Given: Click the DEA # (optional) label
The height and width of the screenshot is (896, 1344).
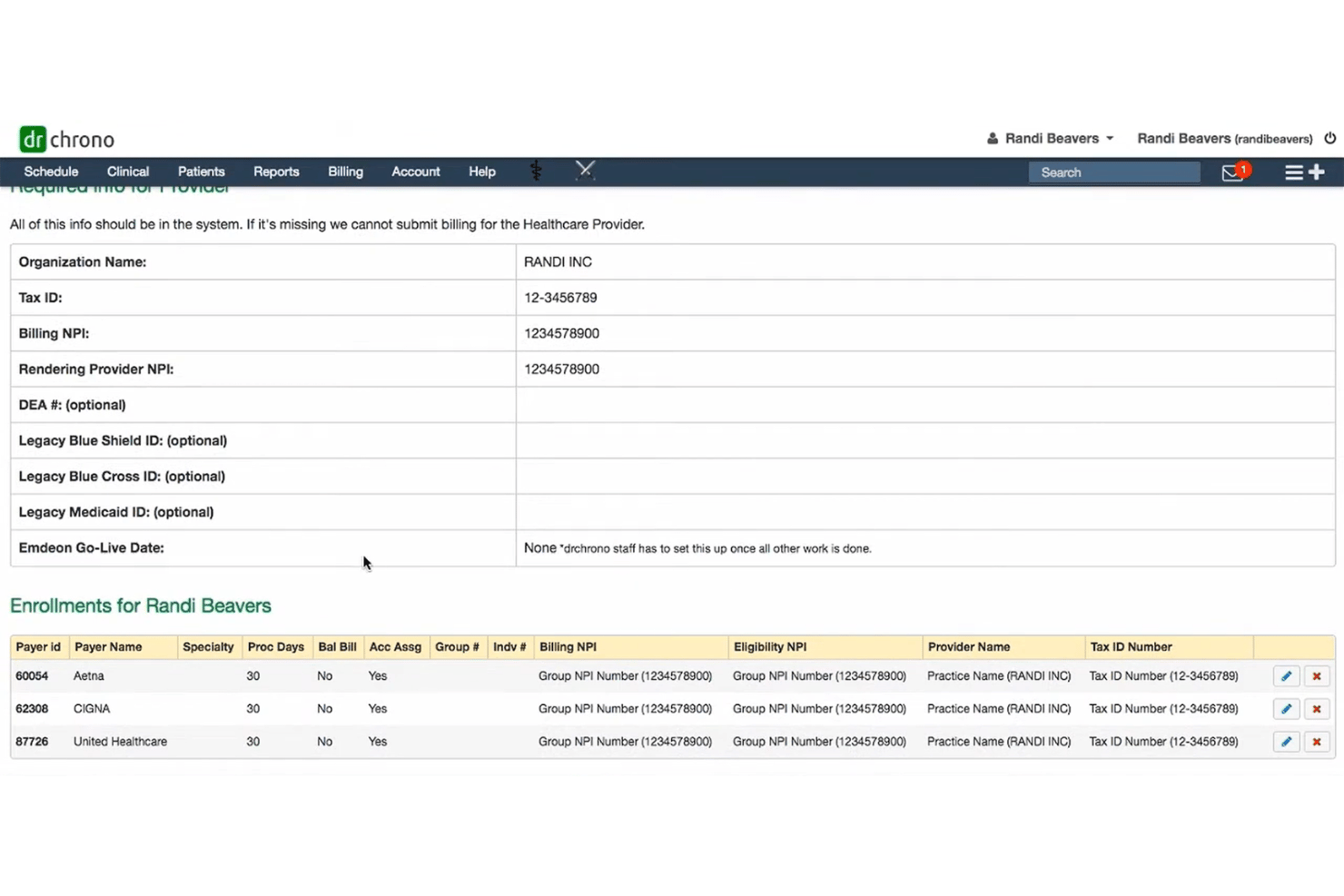Looking at the screenshot, I should coord(73,405).
